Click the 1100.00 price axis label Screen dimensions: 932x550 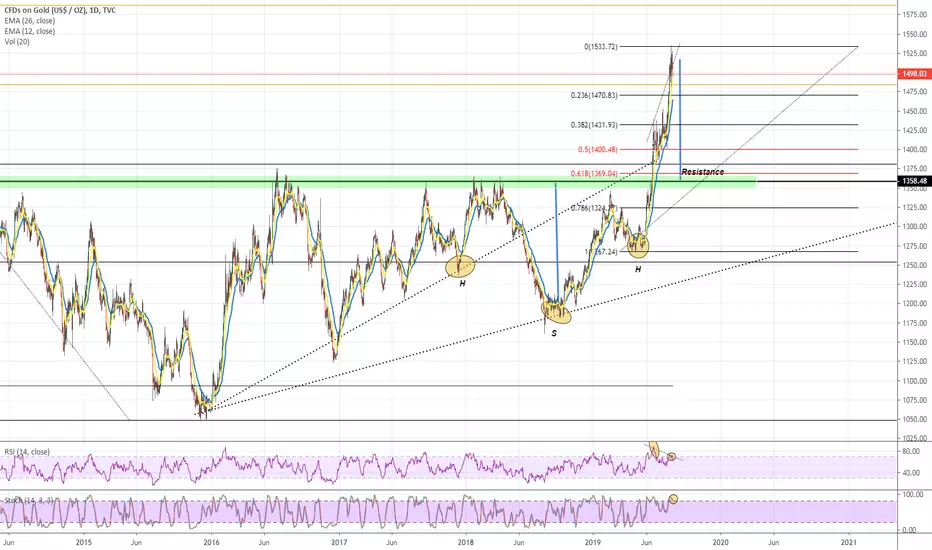tap(915, 381)
